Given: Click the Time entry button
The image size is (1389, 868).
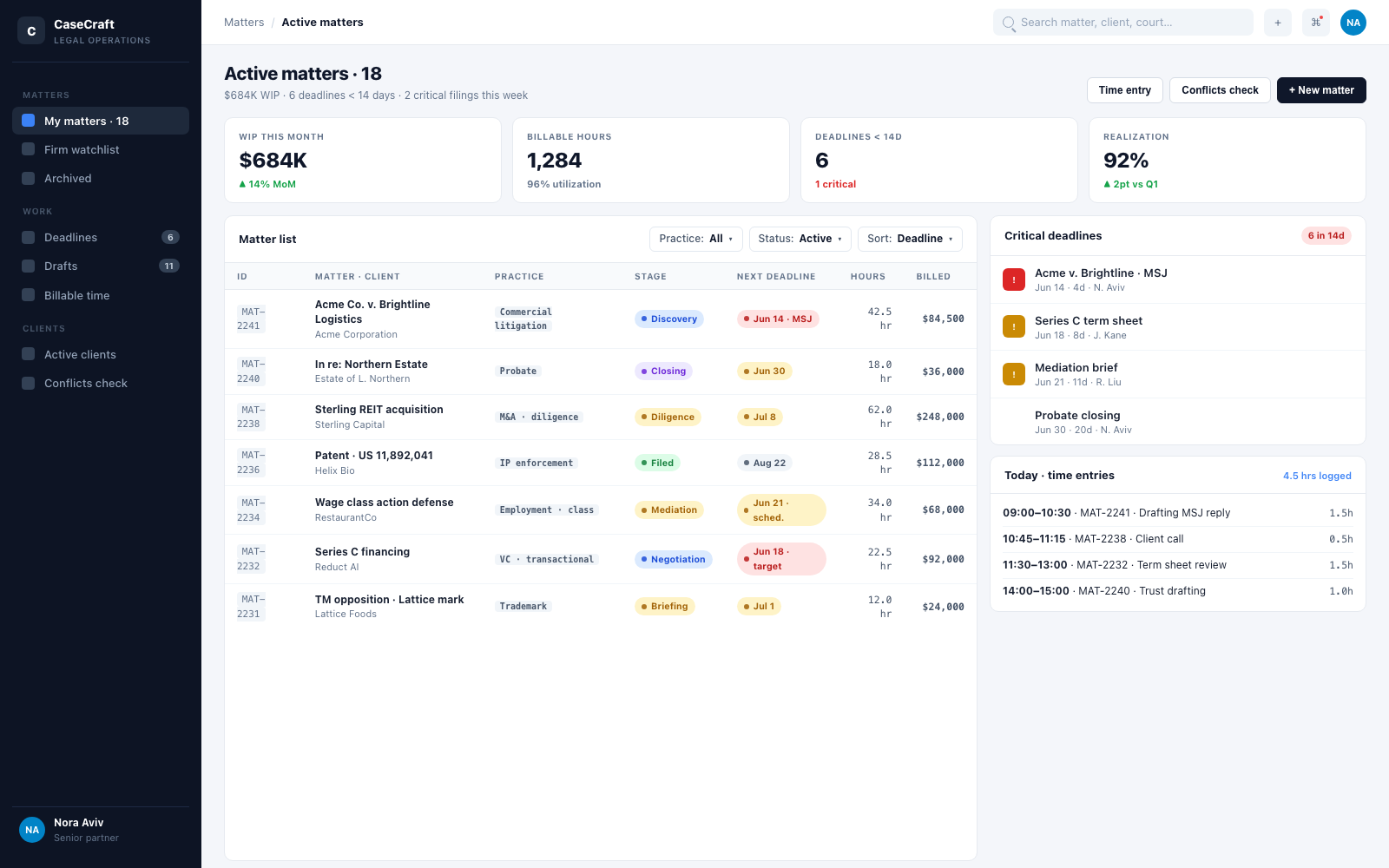Looking at the screenshot, I should 1125,90.
